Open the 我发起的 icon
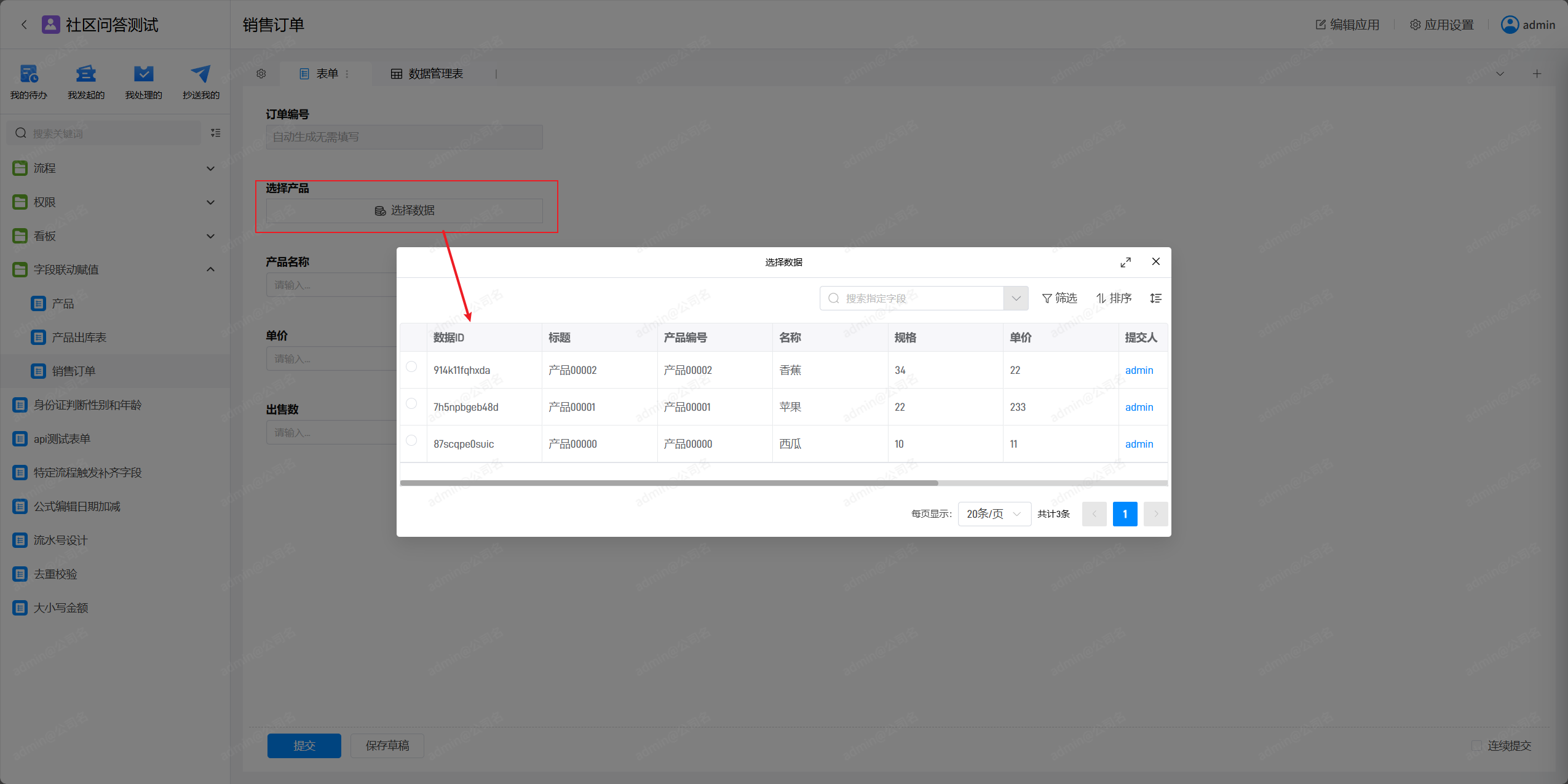 [85, 74]
